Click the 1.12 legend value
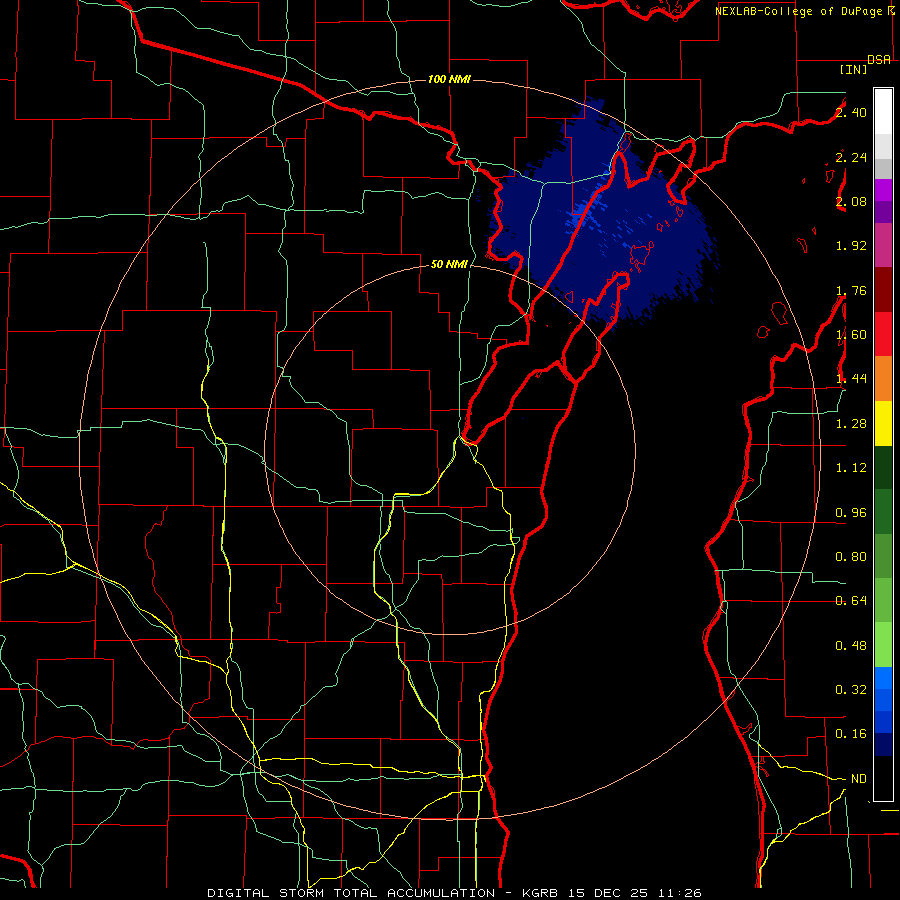Viewport: 900px width, 900px height. (851, 468)
